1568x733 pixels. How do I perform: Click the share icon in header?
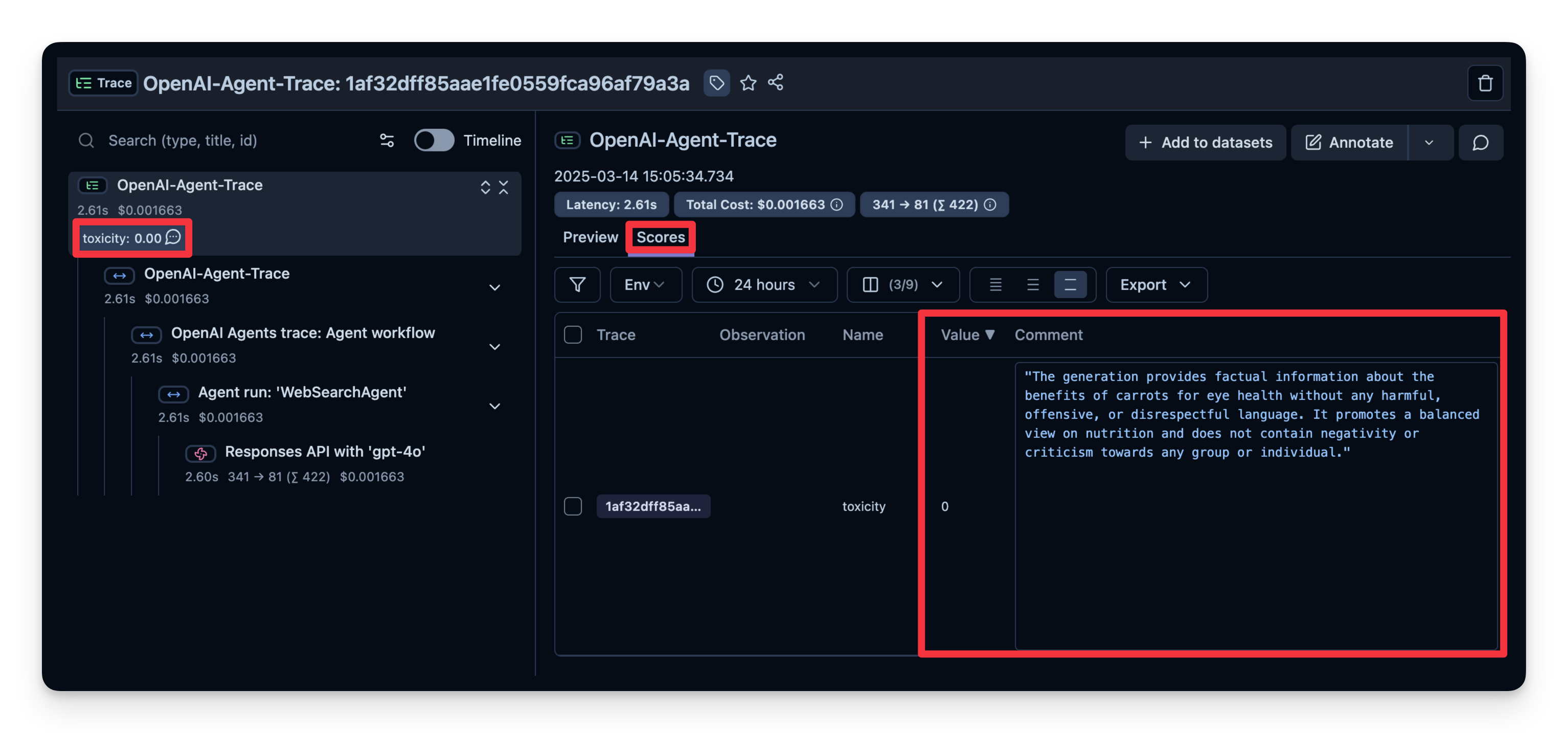tap(776, 82)
